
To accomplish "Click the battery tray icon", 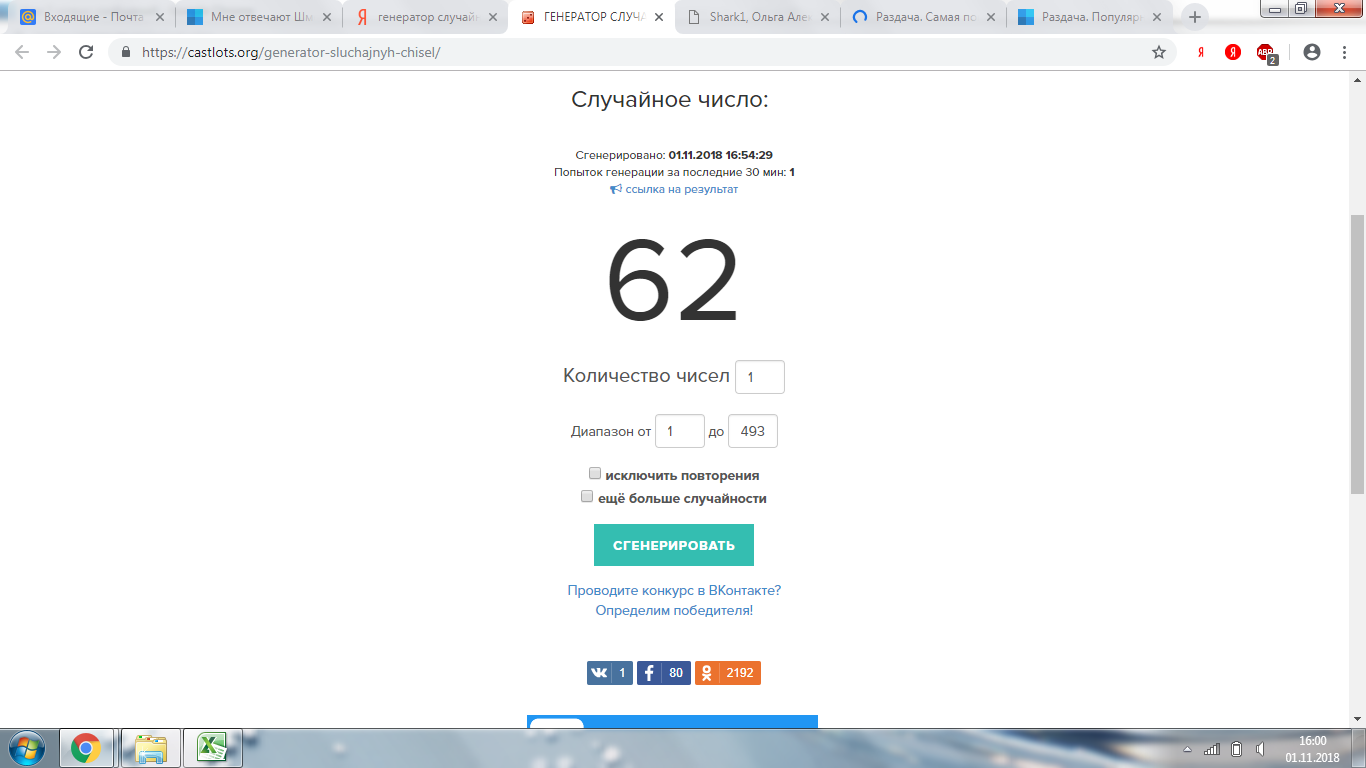I will point(1236,749).
